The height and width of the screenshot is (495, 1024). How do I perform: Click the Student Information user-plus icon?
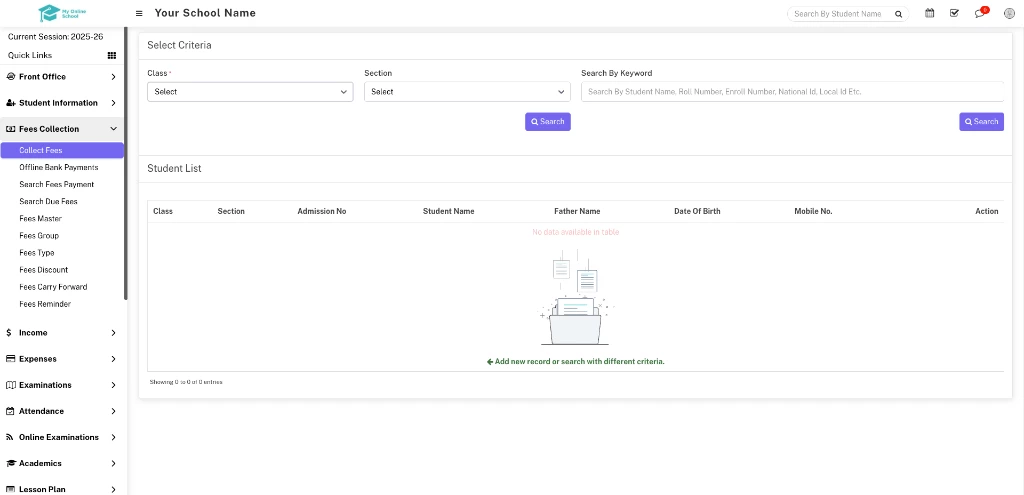(10, 103)
